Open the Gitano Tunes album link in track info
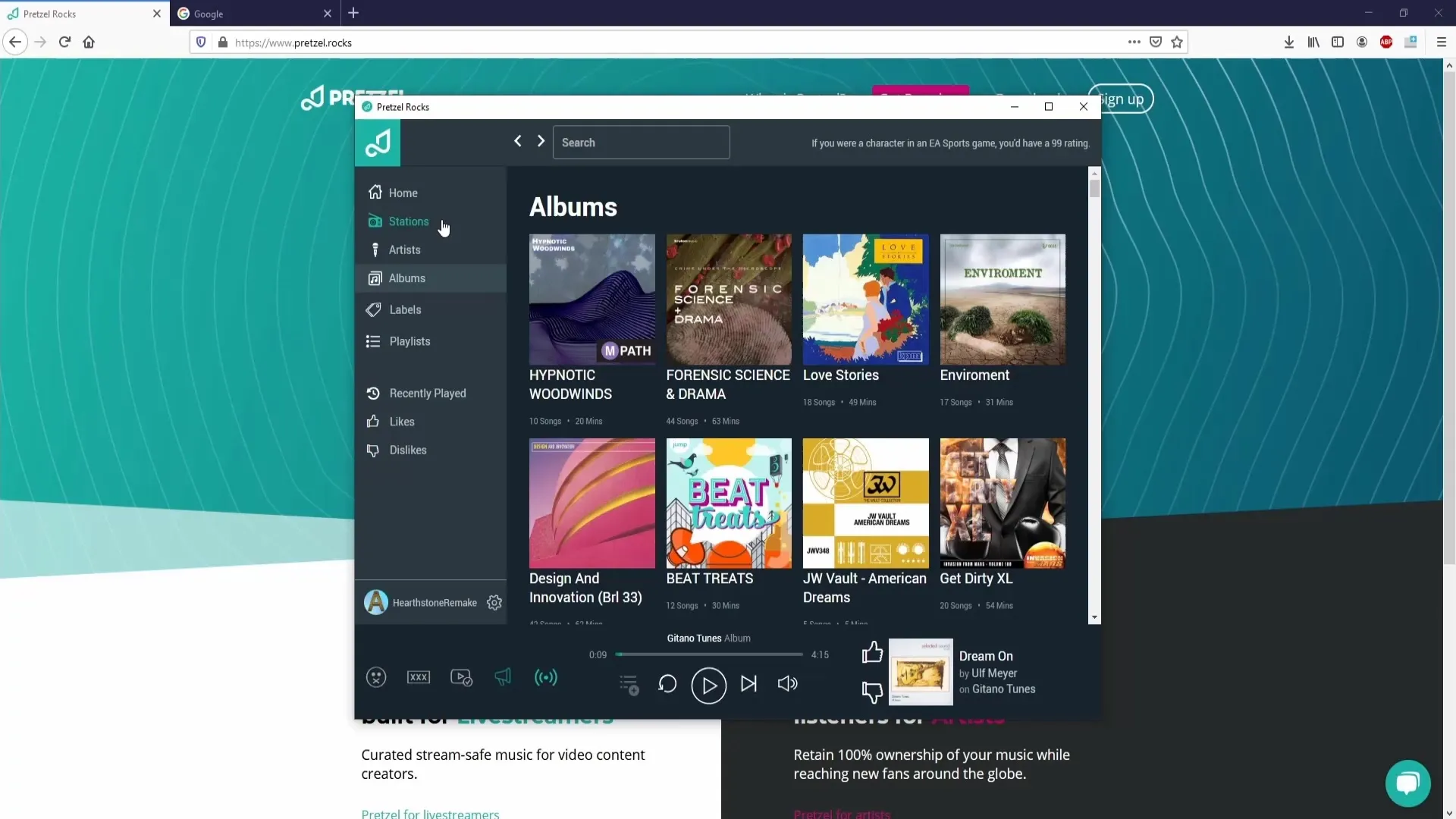This screenshot has width=1456, height=819. (x=1003, y=689)
